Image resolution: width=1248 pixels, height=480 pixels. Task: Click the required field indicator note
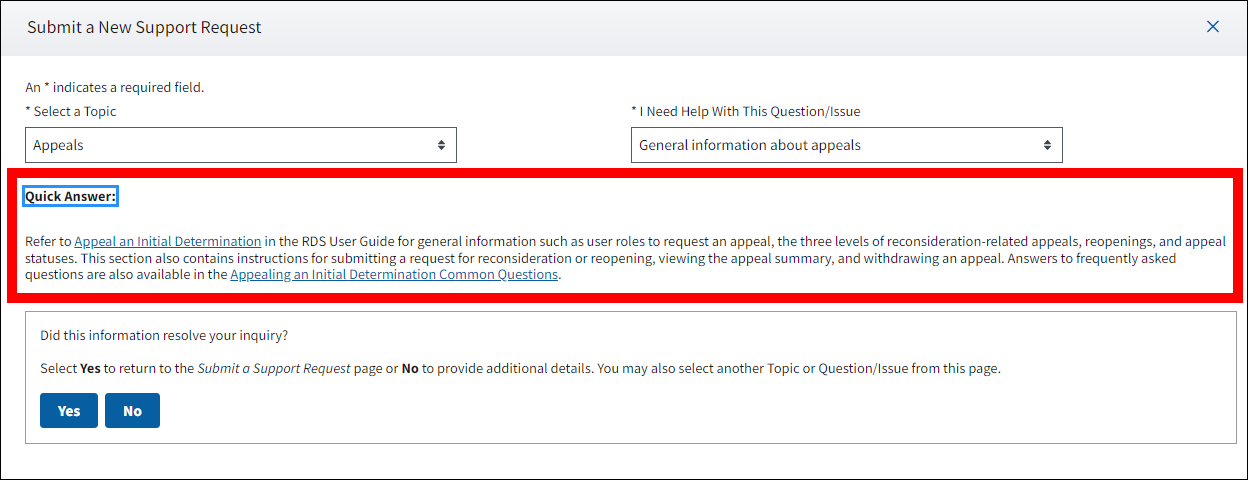tap(114, 87)
